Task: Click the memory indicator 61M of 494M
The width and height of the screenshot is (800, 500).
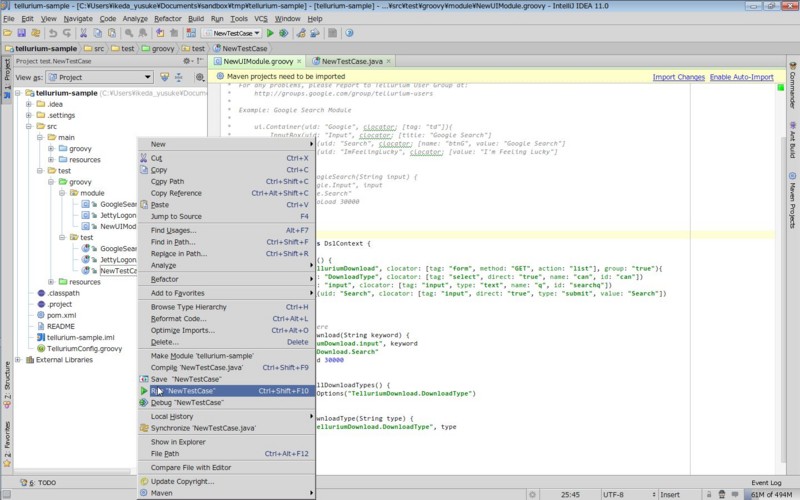Action: 771,494
